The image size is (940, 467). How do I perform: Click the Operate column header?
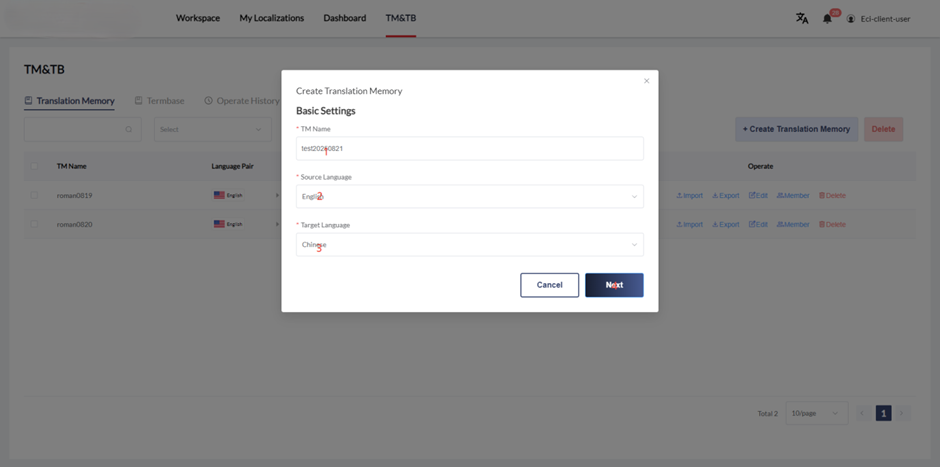(760, 166)
